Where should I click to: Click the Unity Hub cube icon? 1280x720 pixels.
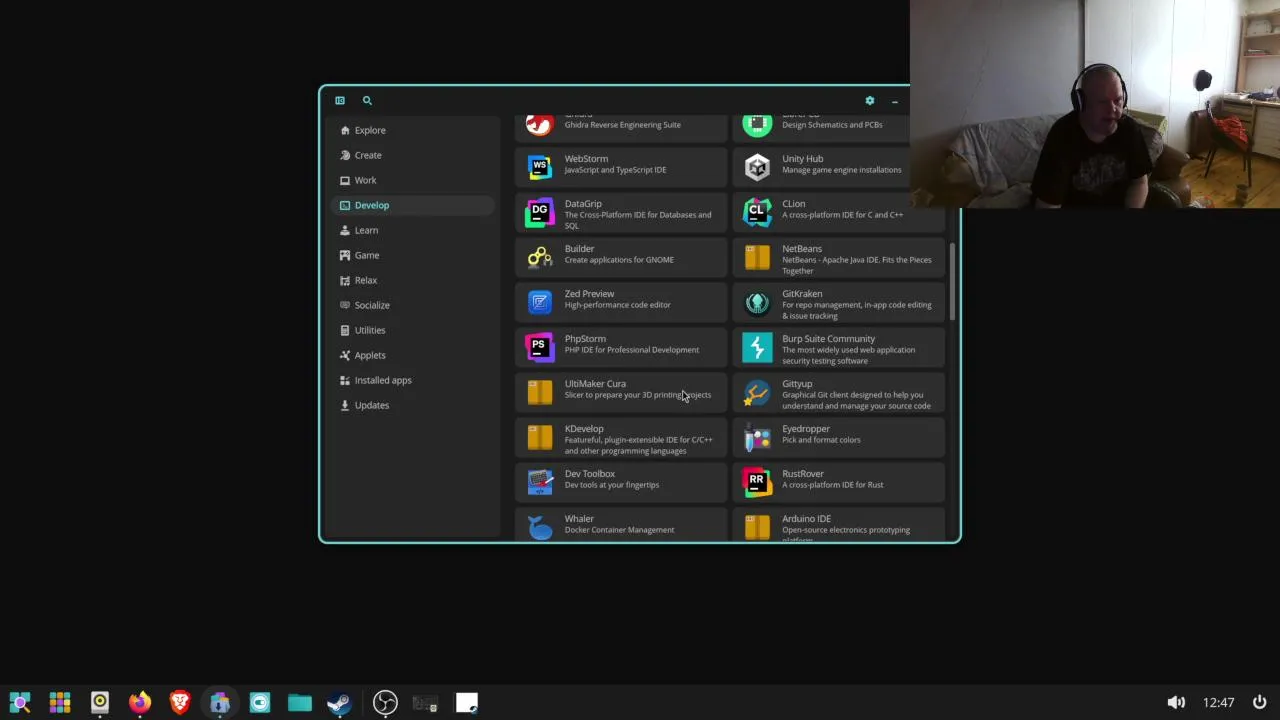point(757,167)
